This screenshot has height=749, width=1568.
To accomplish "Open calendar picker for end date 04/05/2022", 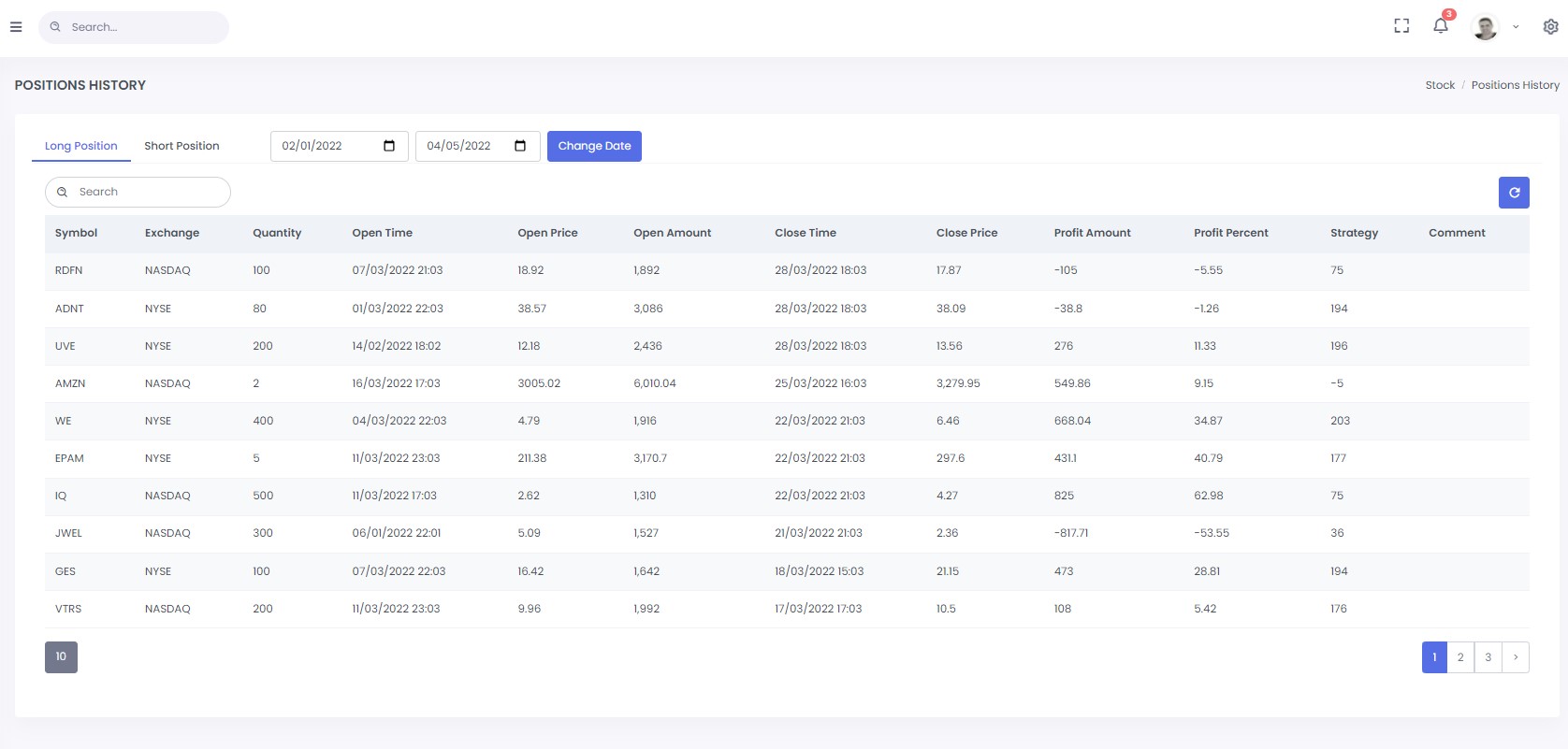I will click(520, 146).
